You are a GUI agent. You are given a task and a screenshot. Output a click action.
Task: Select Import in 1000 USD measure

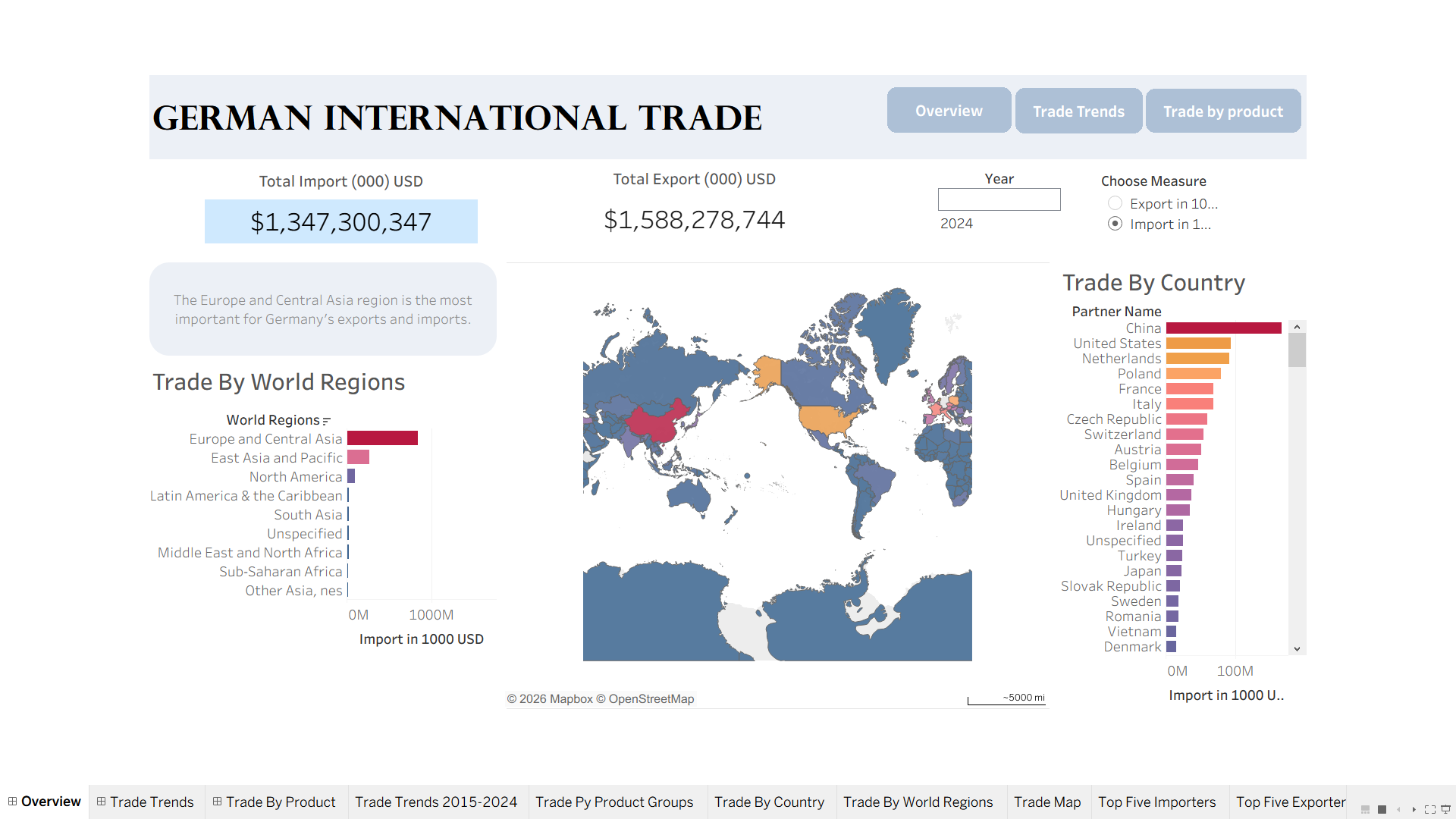click(1115, 224)
